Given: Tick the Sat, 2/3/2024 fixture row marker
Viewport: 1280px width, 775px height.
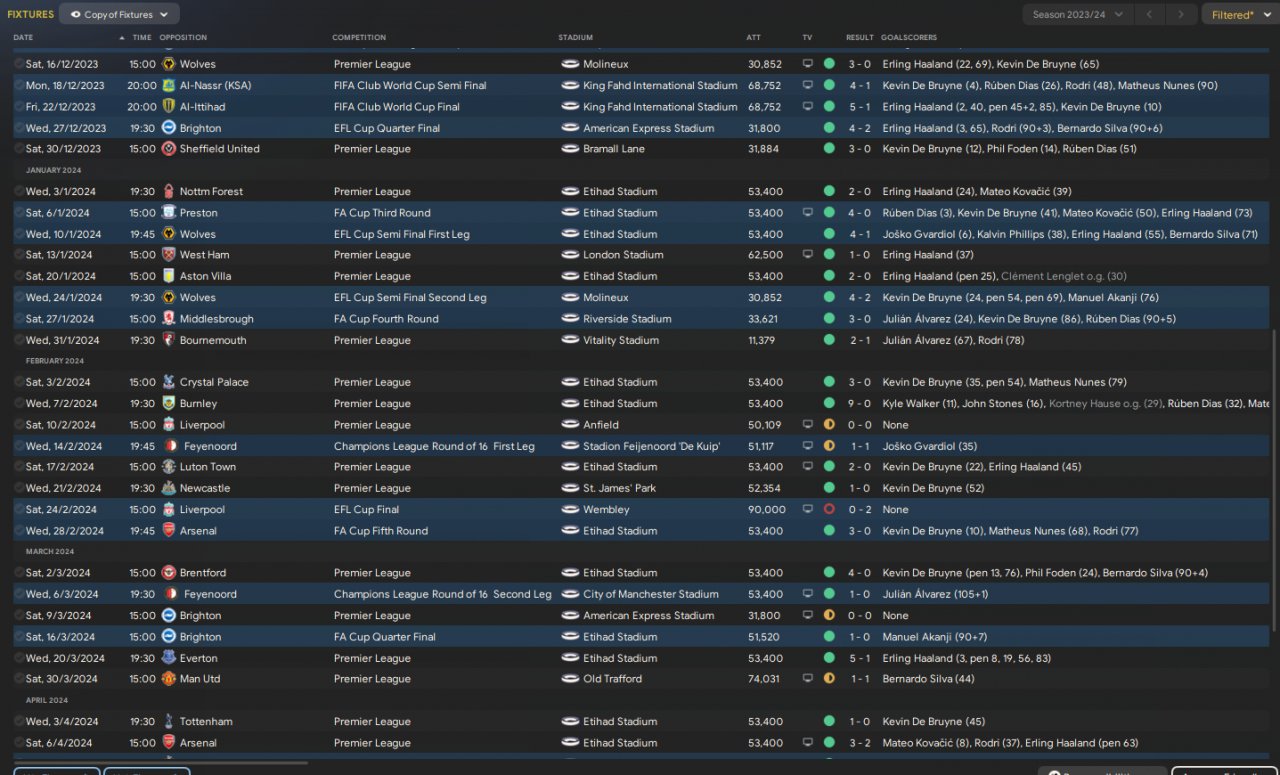Looking at the screenshot, I should pos(19,573).
